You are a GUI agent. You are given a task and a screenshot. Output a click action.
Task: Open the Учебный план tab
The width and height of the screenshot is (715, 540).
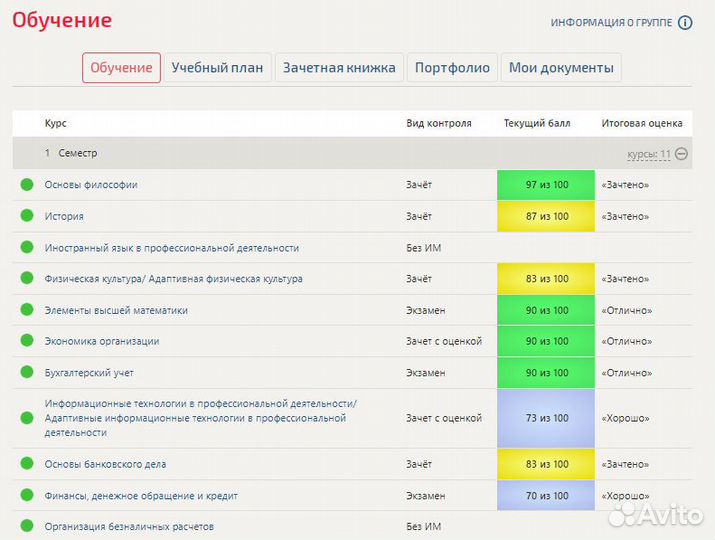coord(218,68)
